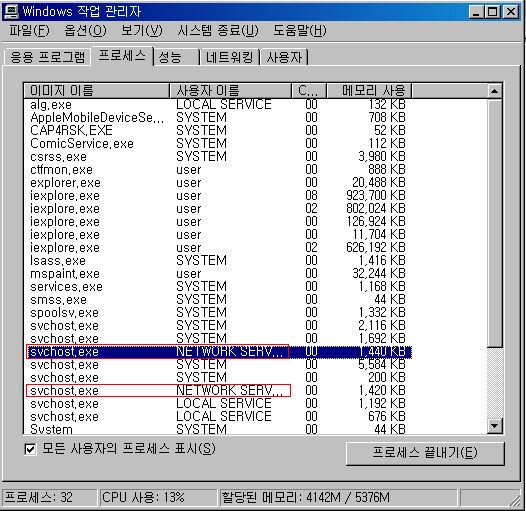Select svchost.exe using 200 KB

click(x=218, y=378)
